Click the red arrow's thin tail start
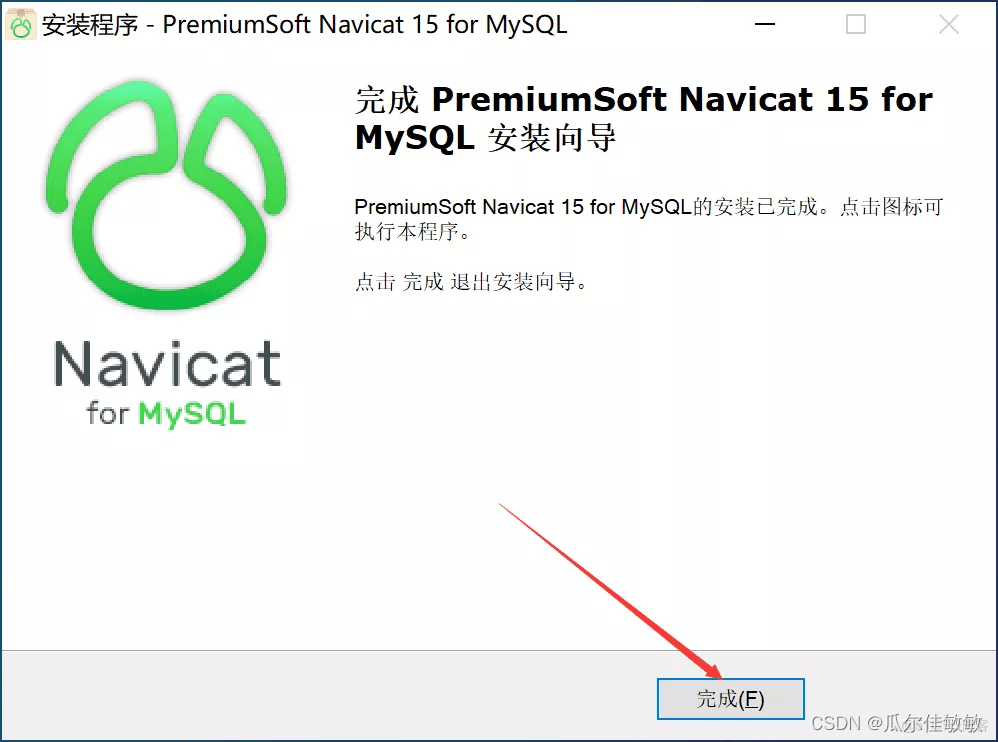Viewport: 998px width, 742px height. click(x=502, y=505)
